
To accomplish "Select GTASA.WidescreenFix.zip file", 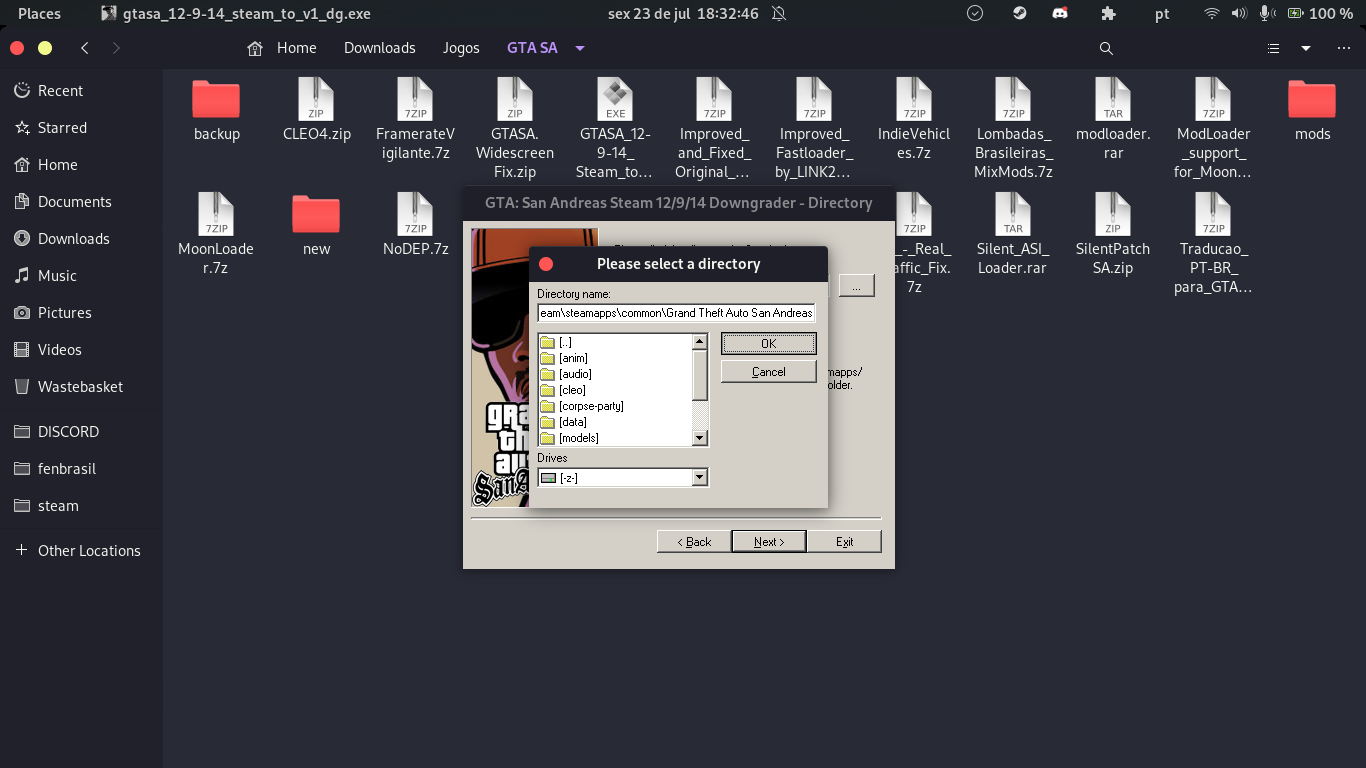I will (x=515, y=128).
